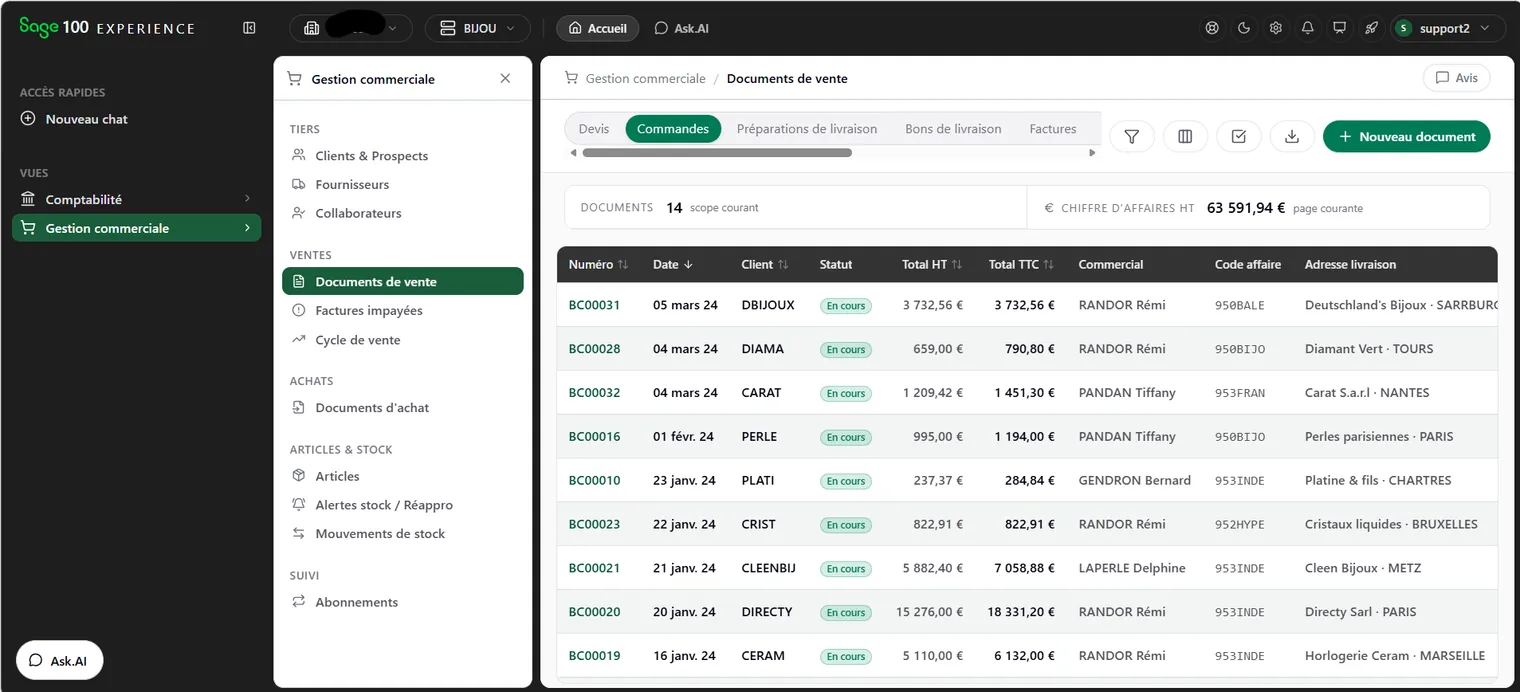Create a Nouveau document
This screenshot has width=1520, height=692.
1406,137
